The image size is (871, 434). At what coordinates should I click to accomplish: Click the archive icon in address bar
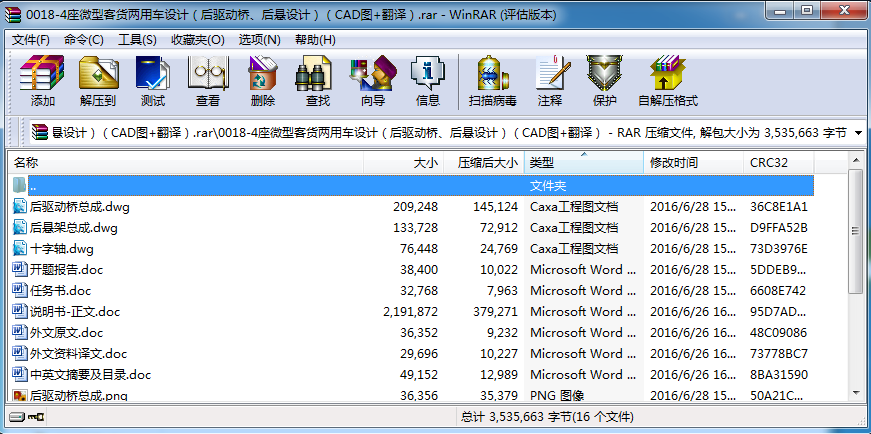click(40, 133)
